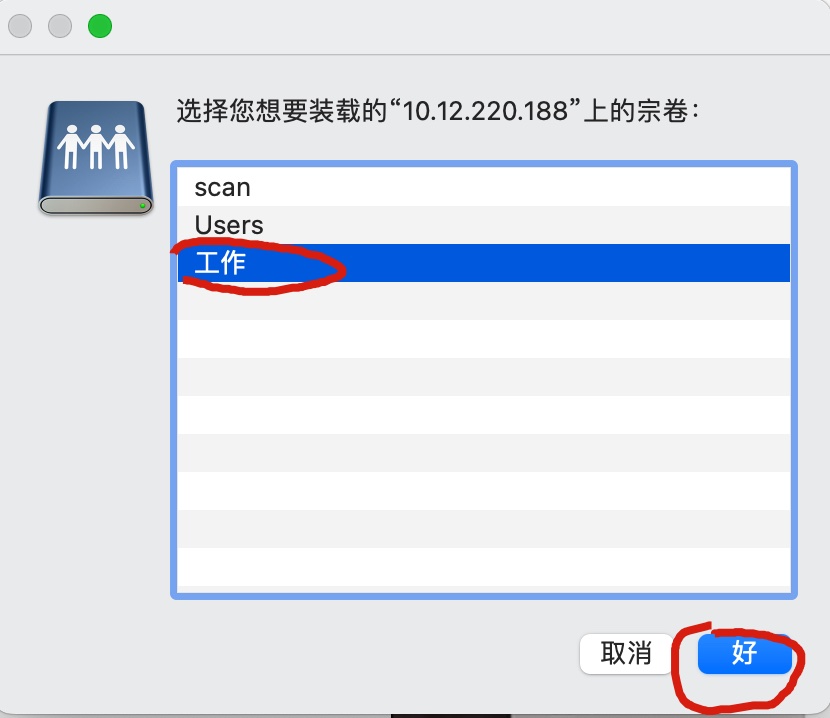Click the first empty row below 工作
Image resolution: width=830 pixels, height=718 pixels.
pyautogui.click(x=483, y=301)
